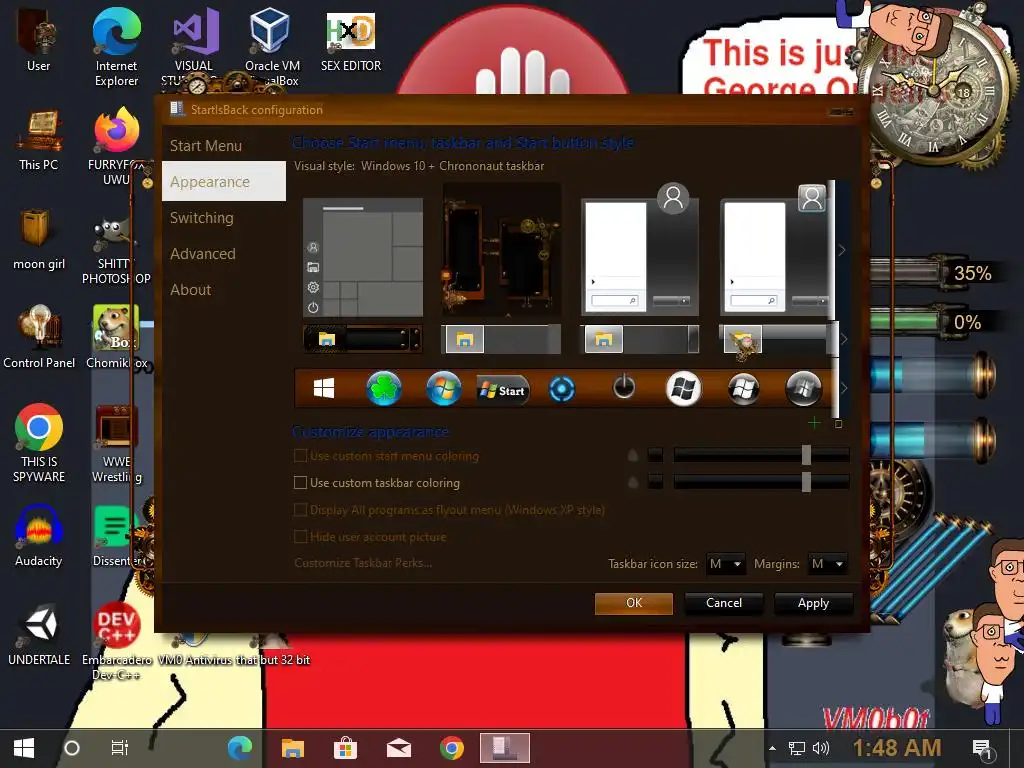Open Task View on the taskbar
Viewport: 1024px width, 768px height.
(120, 748)
